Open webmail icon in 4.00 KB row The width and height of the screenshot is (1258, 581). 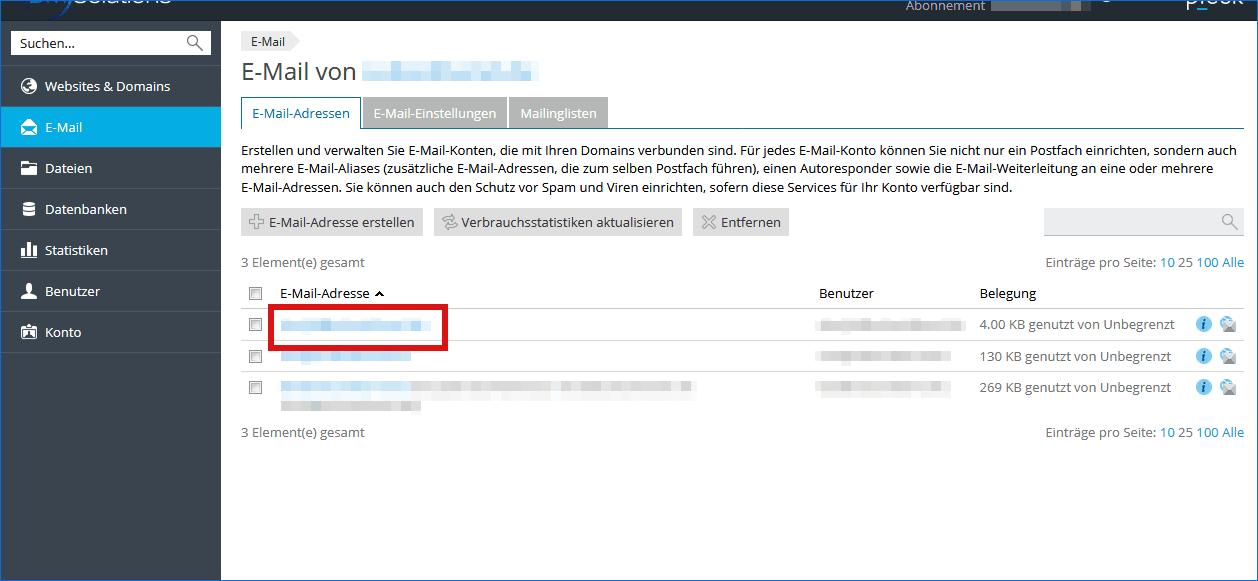coord(1228,324)
